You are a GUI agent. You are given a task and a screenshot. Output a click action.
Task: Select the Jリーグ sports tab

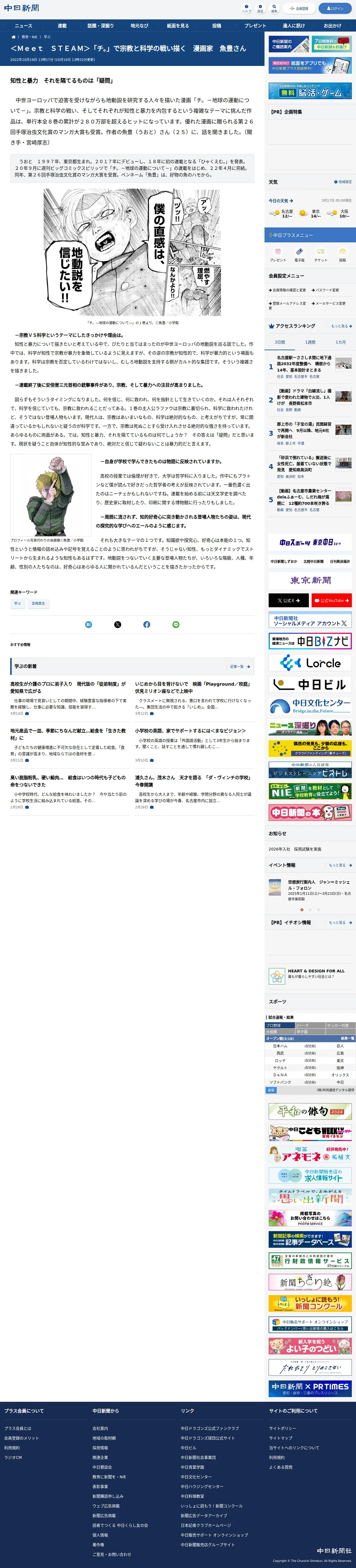pyautogui.click(x=310, y=1026)
